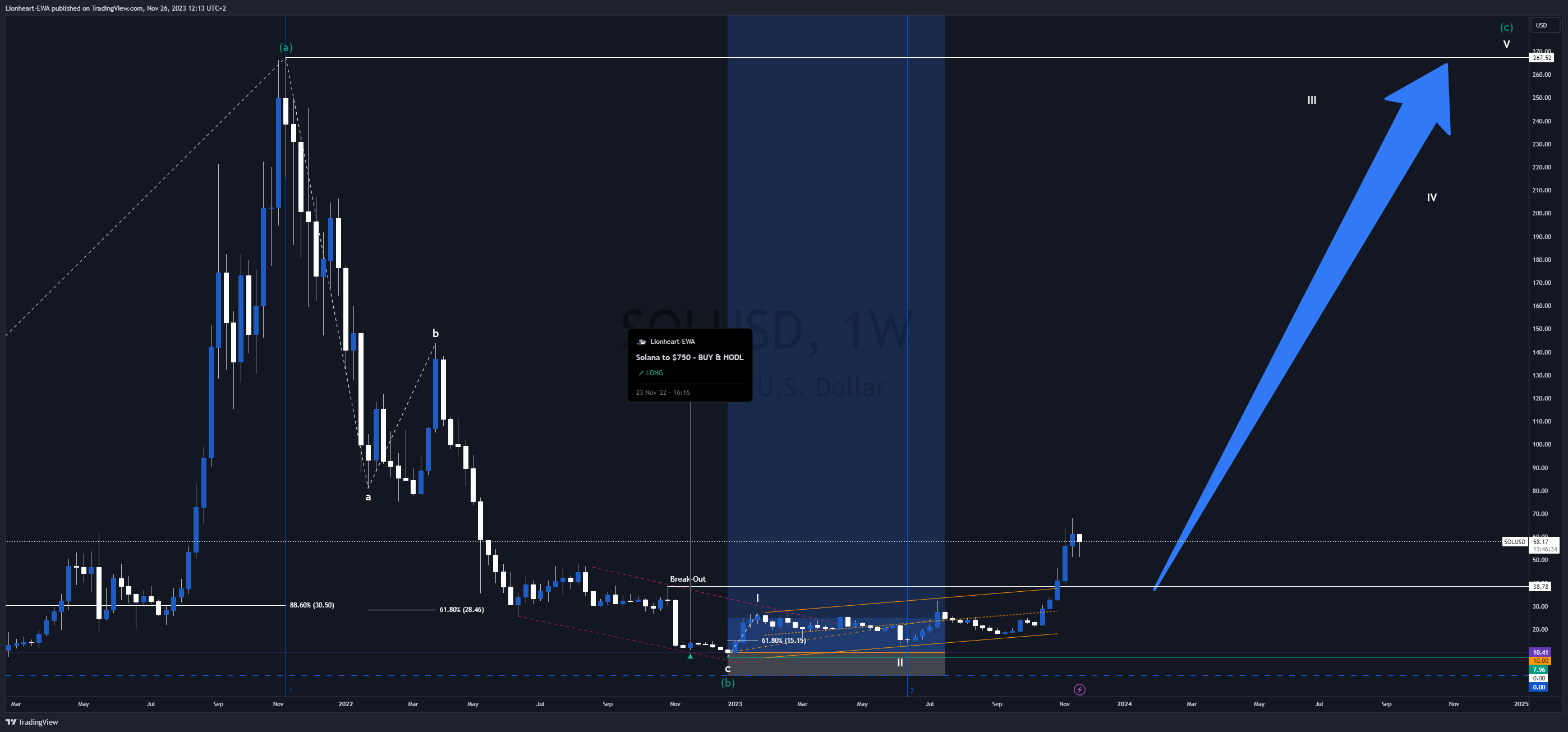Image resolution: width=1568 pixels, height=732 pixels.
Task: Click the header text 'Lionheart-EWA published on TradingView.com'
Action: point(73,8)
